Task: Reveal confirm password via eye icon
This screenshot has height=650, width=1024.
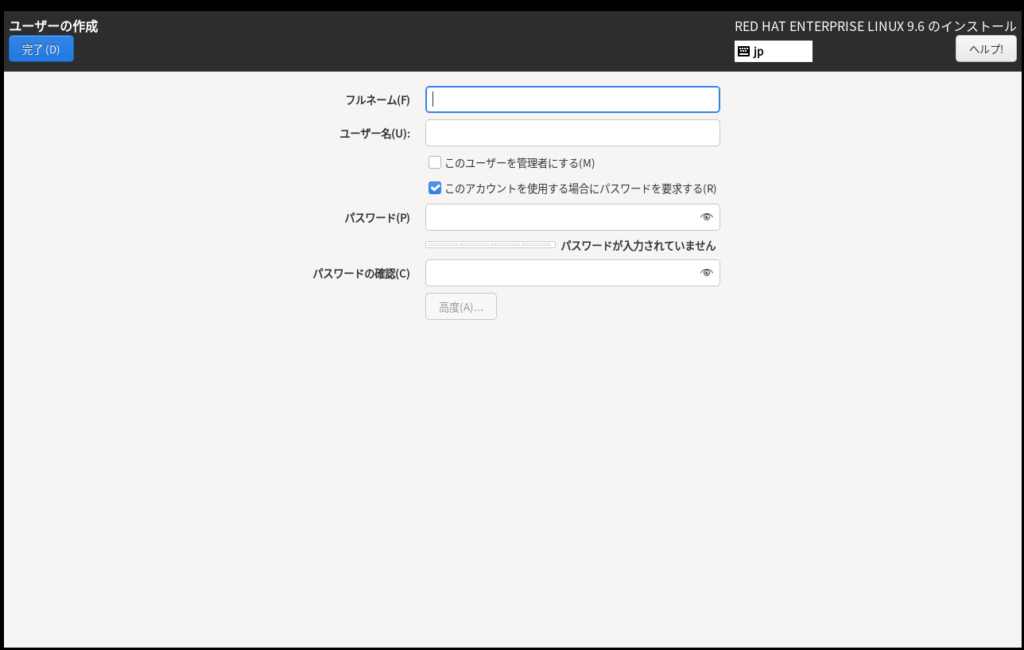Action: click(706, 273)
